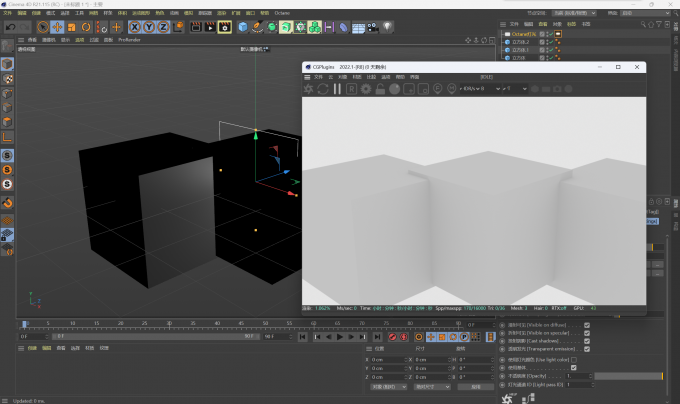This screenshot has width=680, height=404.
Task: Open the Octane render mode dropdown
Action: (x=480, y=89)
